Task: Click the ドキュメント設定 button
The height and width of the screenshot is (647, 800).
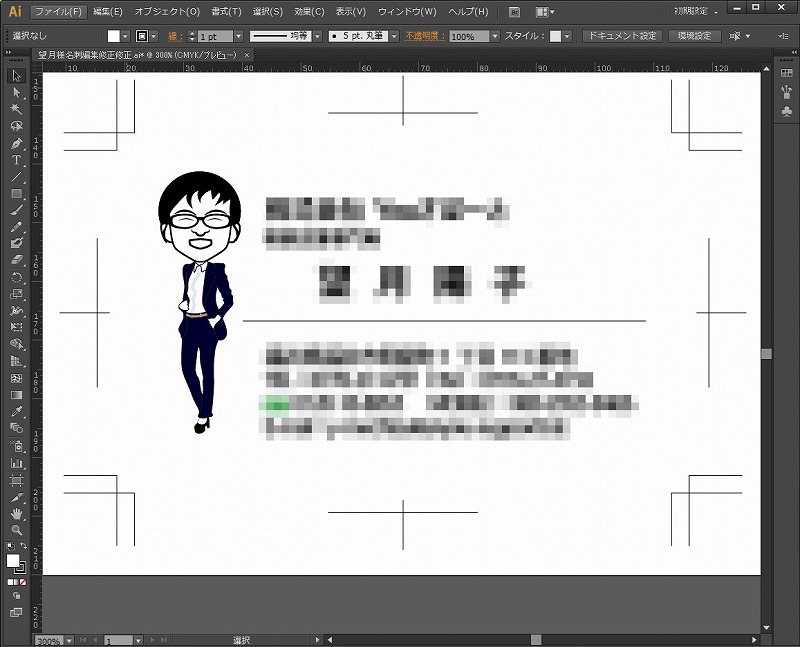Action: tap(621, 36)
